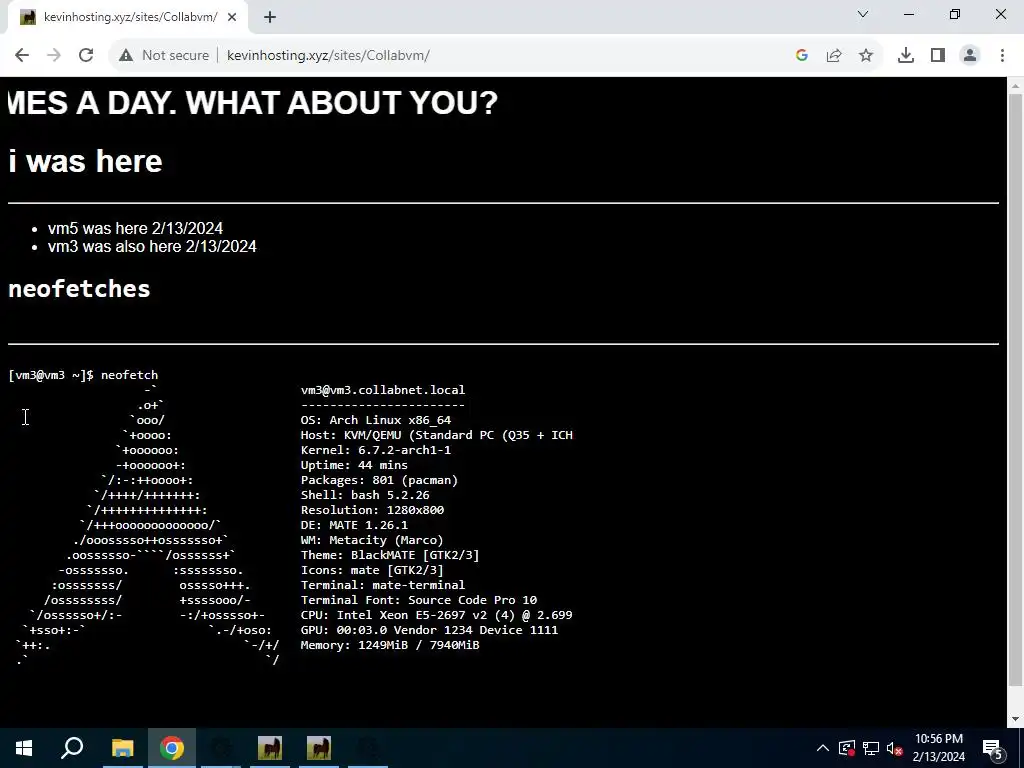
Task: Click the scrollbar down arrow
Action: click(x=1015, y=719)
